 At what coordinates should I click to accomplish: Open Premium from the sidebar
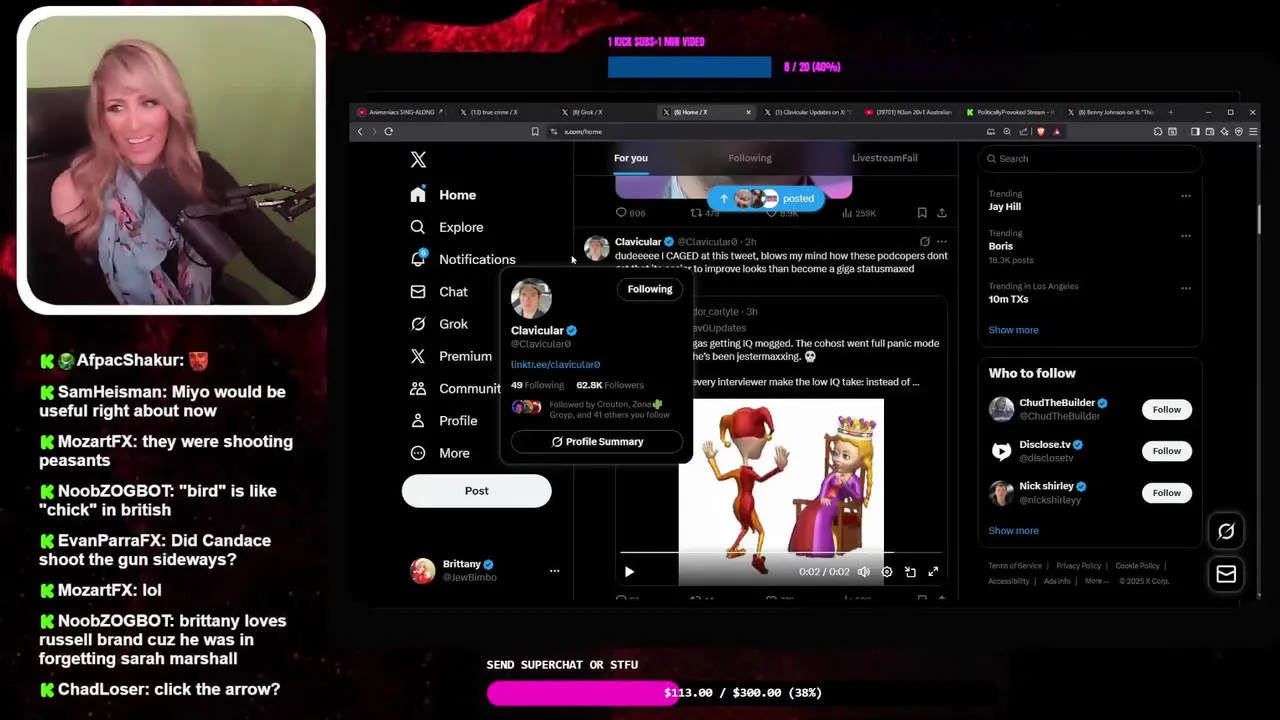point(451,356)
